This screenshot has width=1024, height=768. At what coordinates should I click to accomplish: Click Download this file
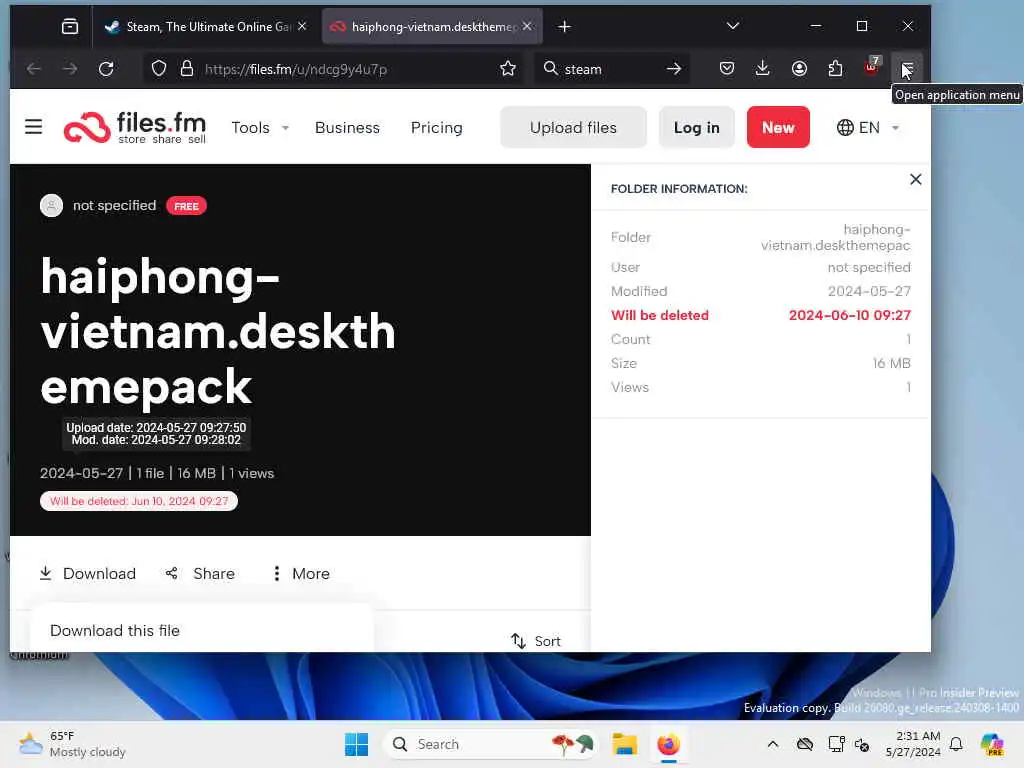[115, 630]
